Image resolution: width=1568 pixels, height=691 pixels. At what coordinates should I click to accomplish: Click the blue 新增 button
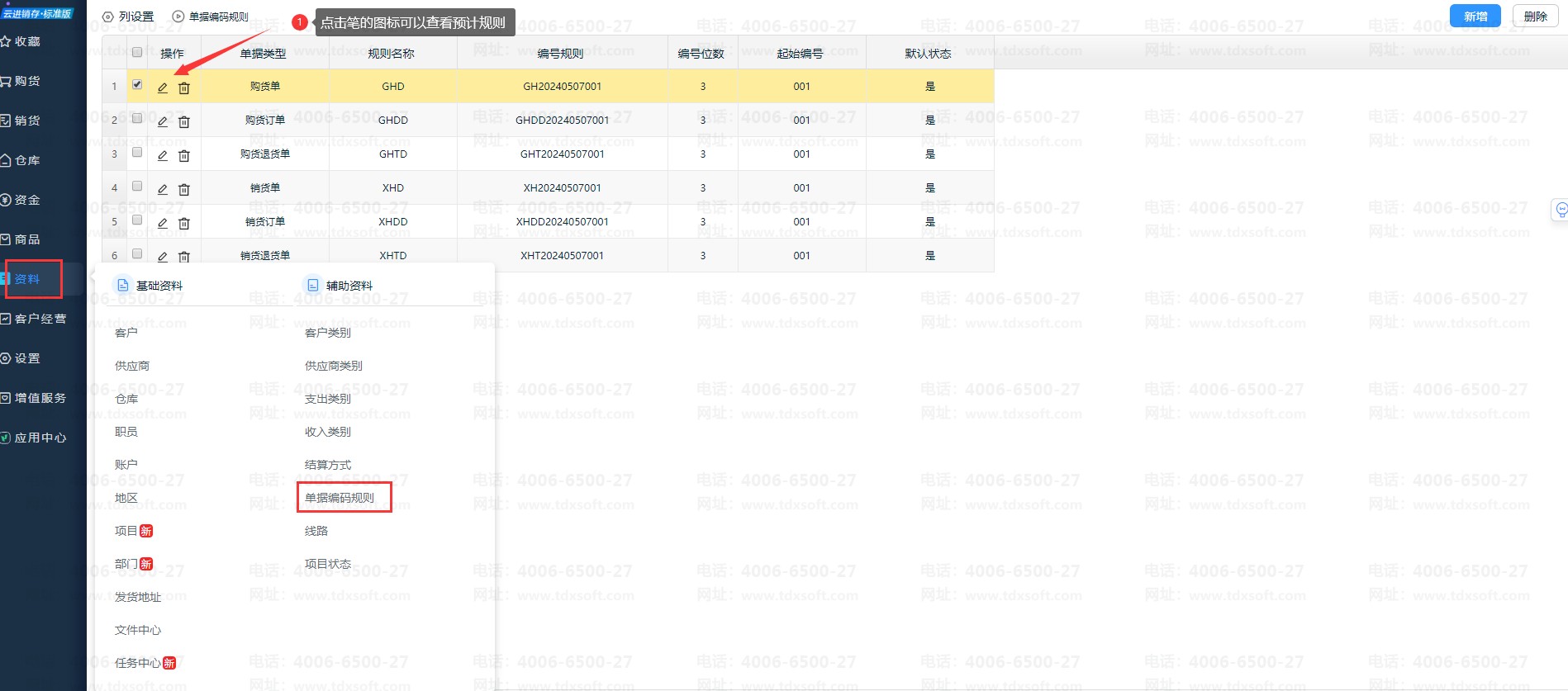click(x=1475, y=17)
